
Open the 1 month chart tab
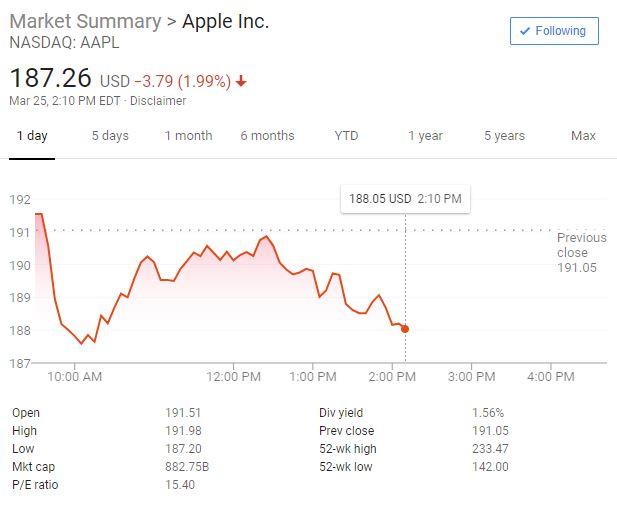pos(188,136)
